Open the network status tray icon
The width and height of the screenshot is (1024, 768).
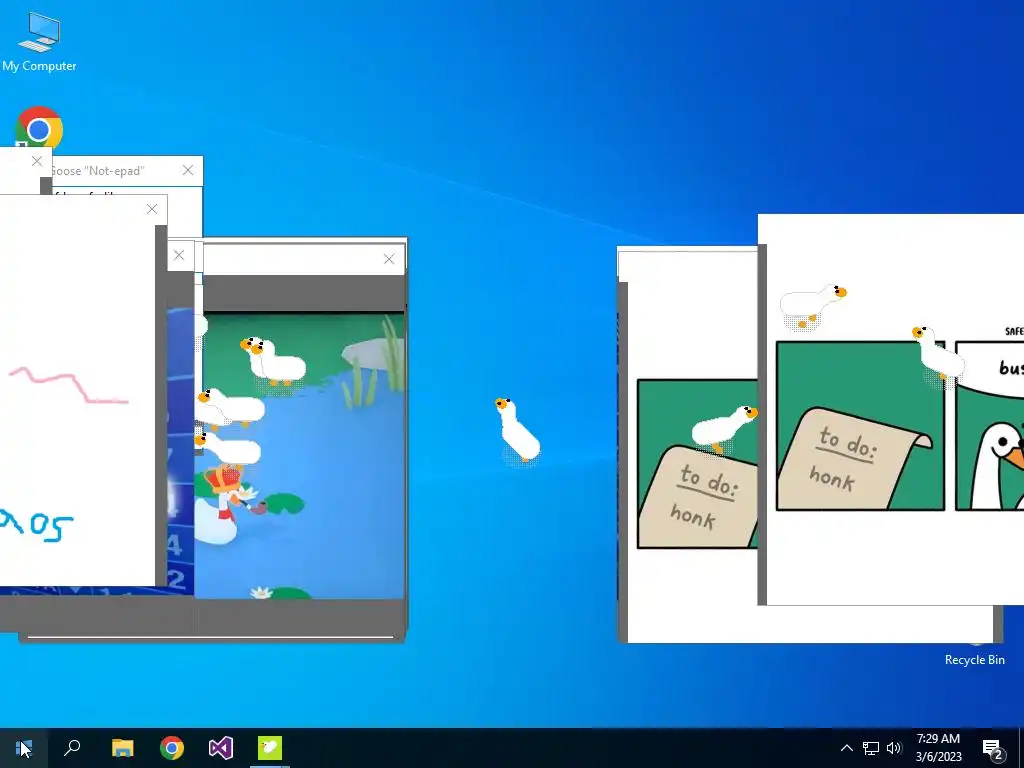click(x=871, y=748)
